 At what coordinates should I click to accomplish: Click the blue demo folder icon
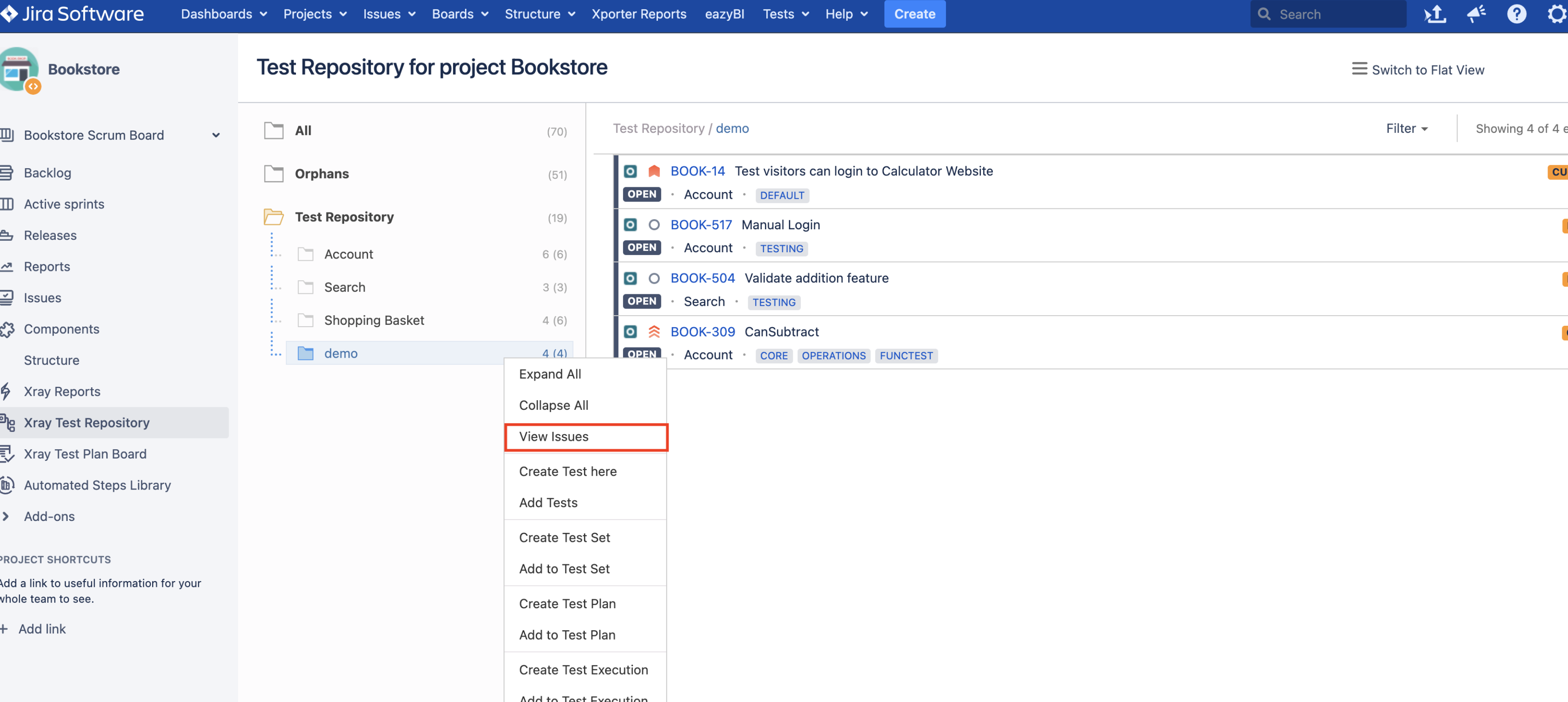pos(305,353)
